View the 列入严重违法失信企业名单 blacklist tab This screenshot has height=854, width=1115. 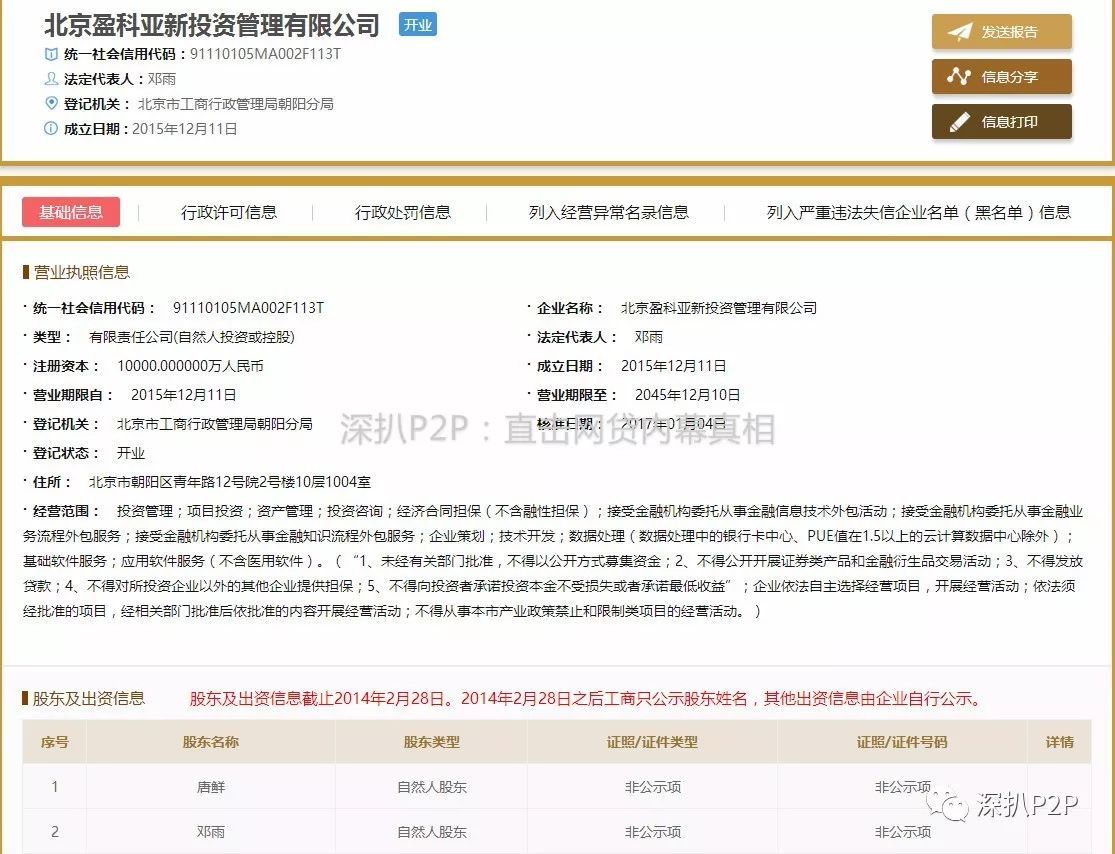(x=918, y=212)
